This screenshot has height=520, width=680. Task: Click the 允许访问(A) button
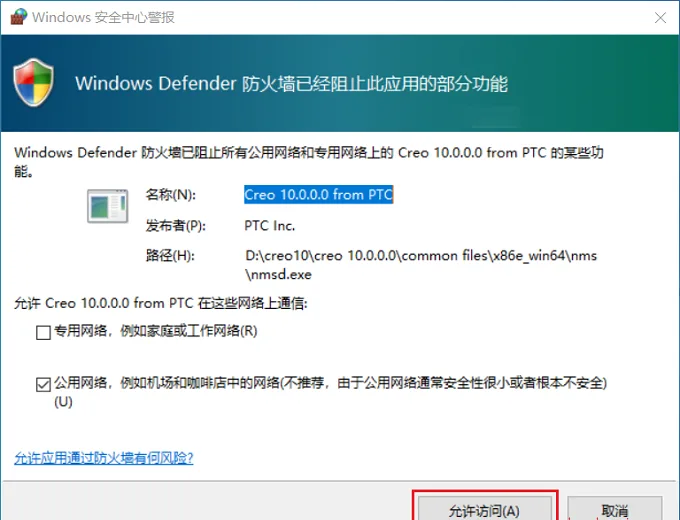click(x=484, y=509)
